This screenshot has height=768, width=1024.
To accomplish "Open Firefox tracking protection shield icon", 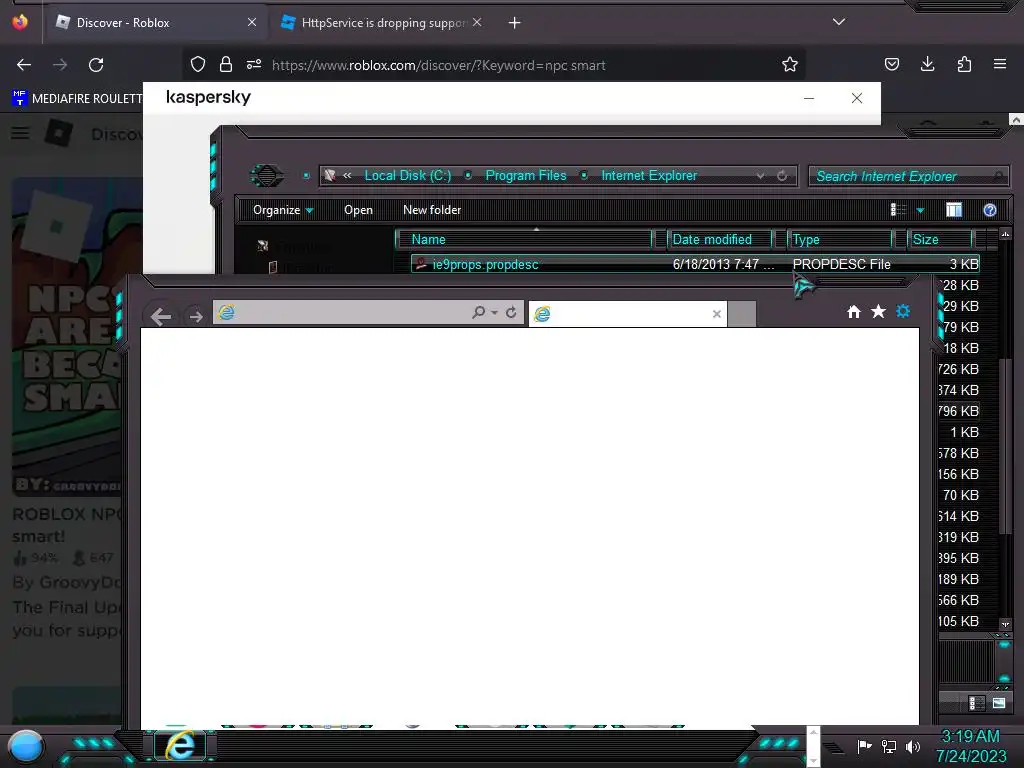I will click(198, 65).
